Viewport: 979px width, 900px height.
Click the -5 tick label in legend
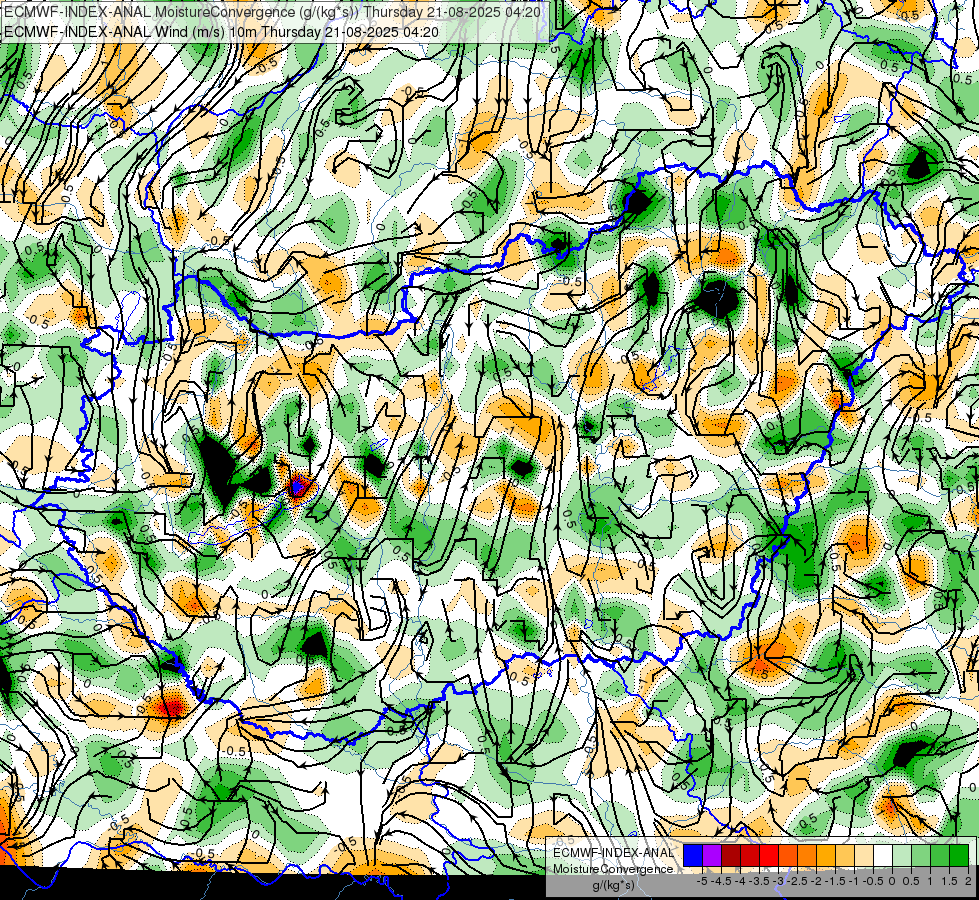click(702, 881)
